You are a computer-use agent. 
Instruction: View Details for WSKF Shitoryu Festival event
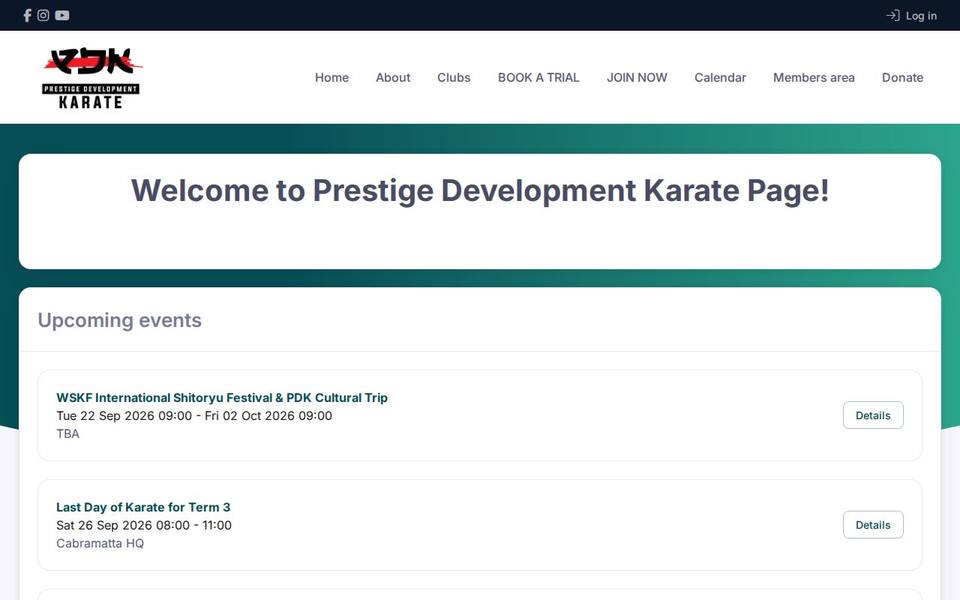tap(873, 415)
